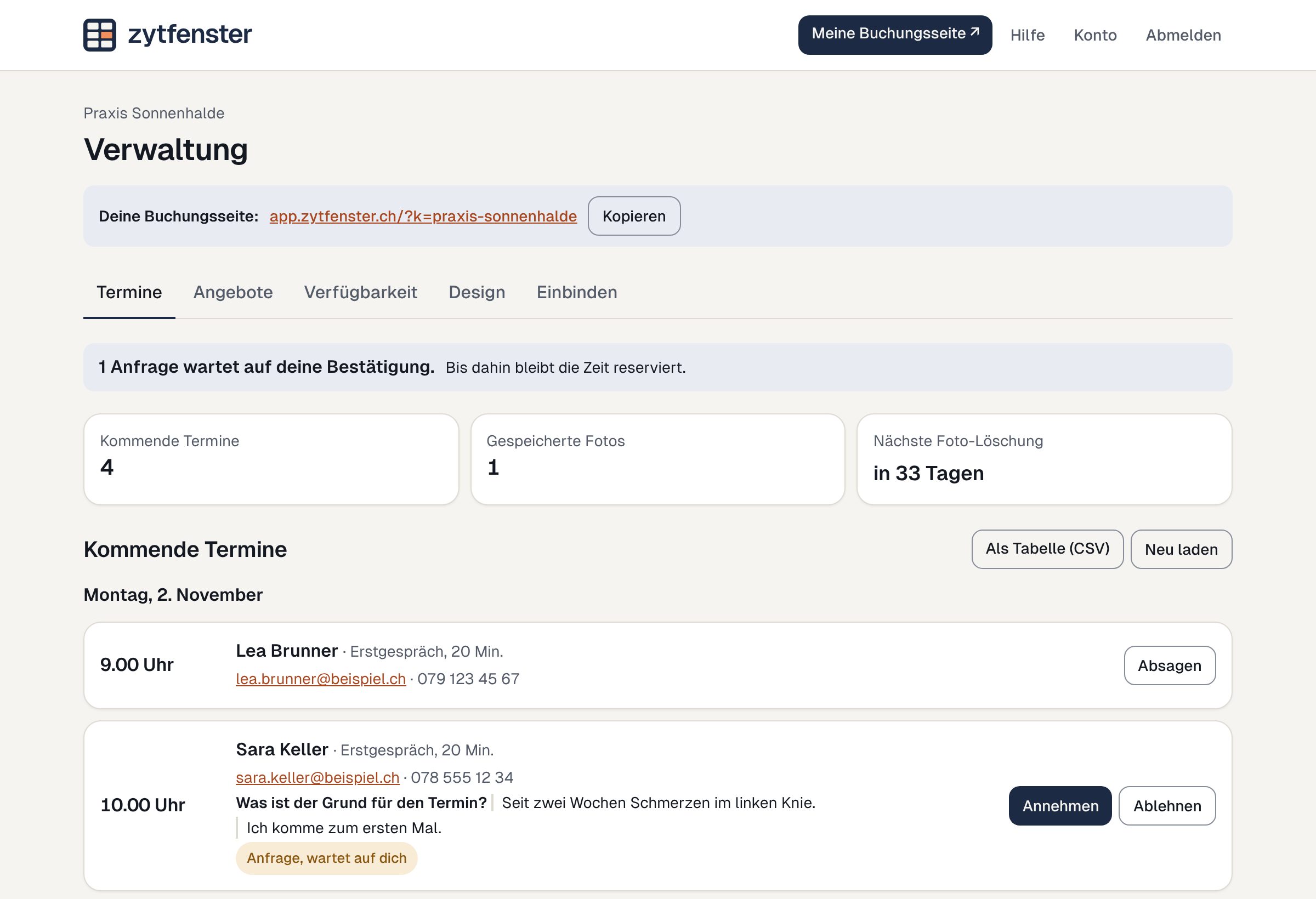
Task: Click the 'Praxis Sonnenhalde' label
Action: click(x=154, y=113)
